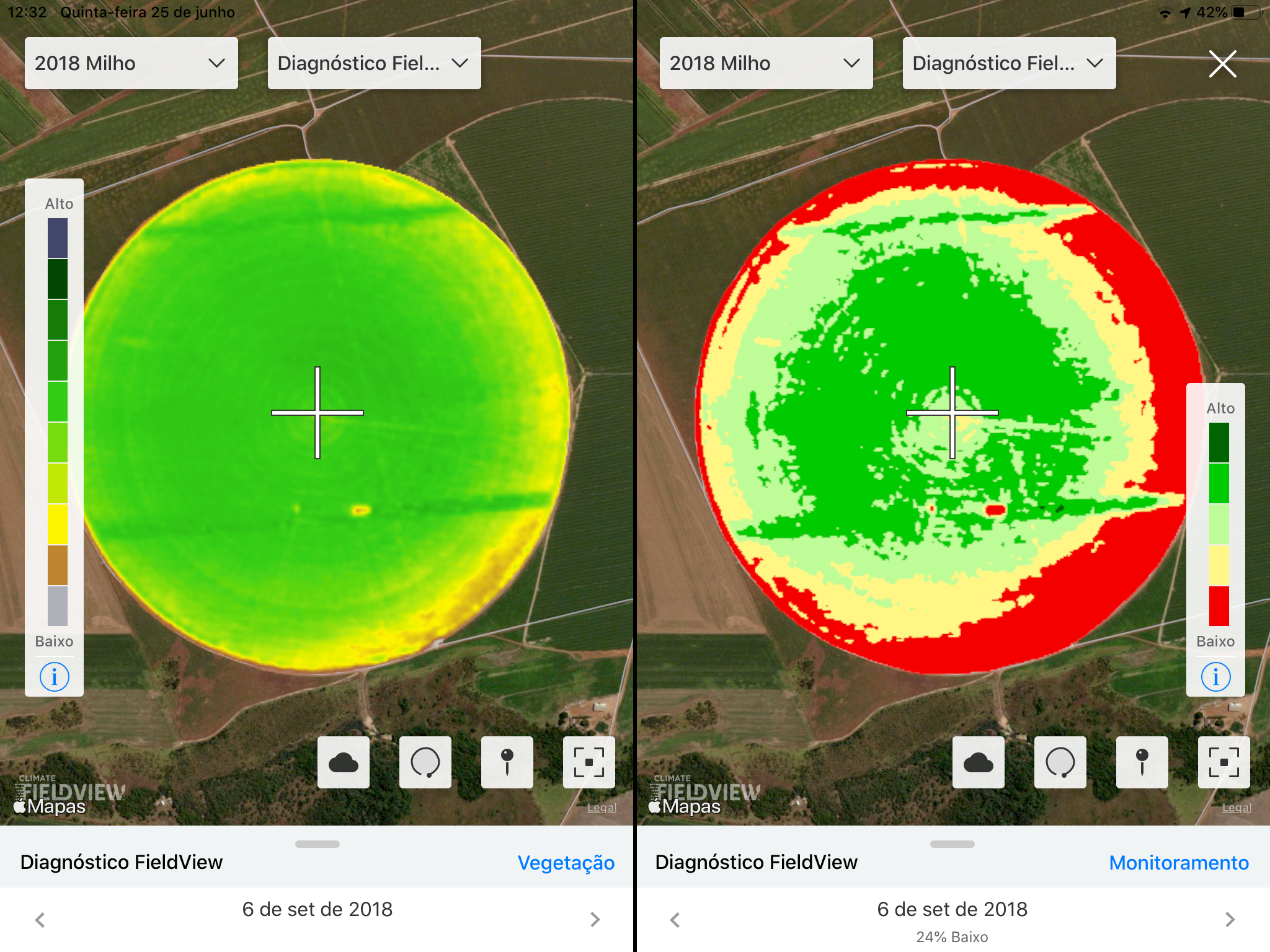Open legend info on the left vegetation scale
Screen dimensions: 1270x952
(55, 676)
